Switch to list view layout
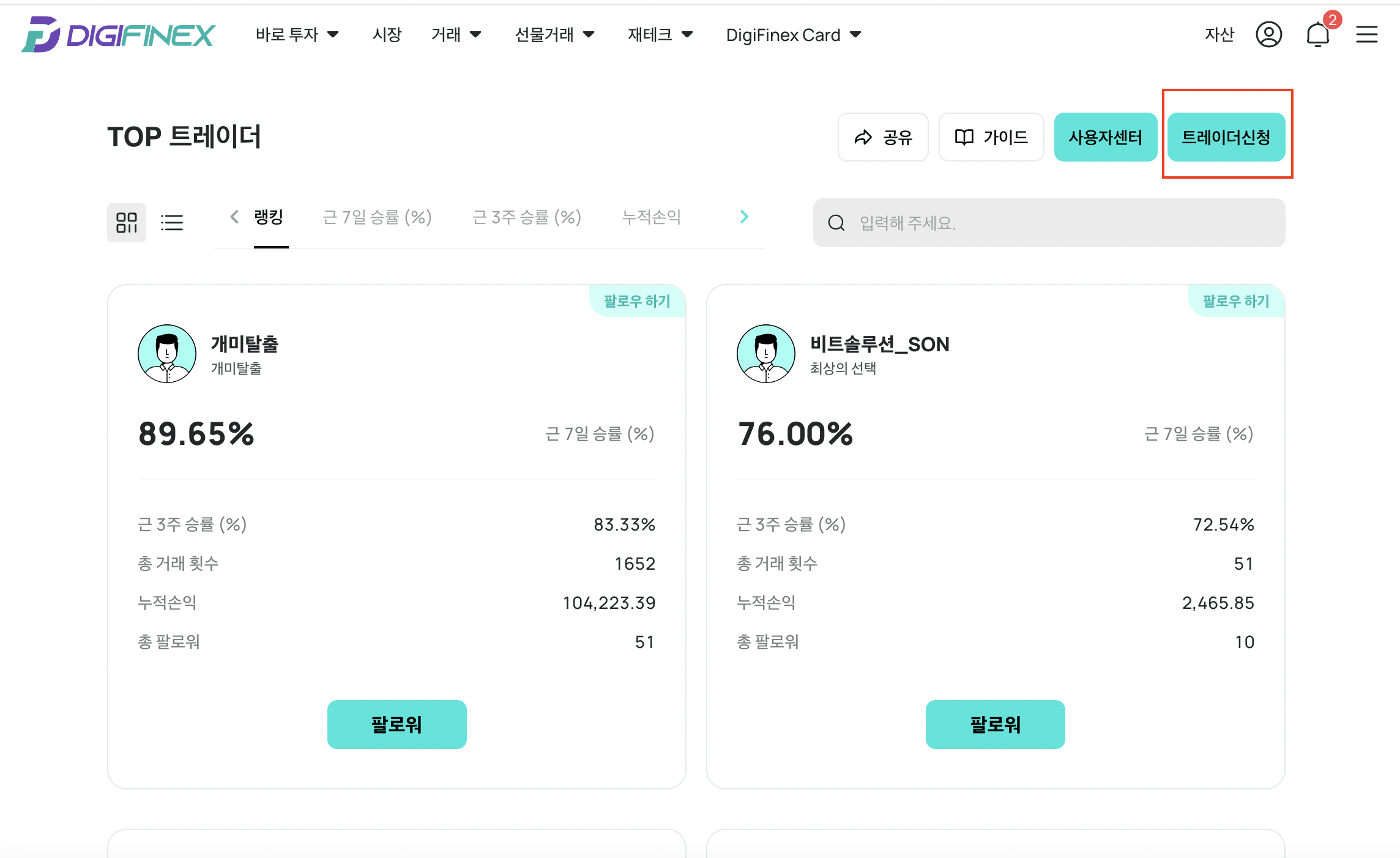Screen dimensions: 1400x858 [172, 223]
